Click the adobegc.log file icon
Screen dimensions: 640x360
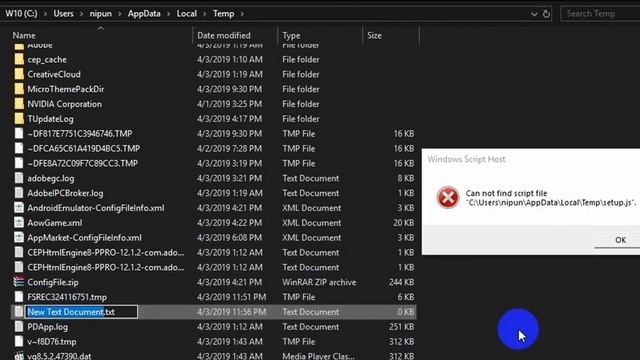click(19, 178)
